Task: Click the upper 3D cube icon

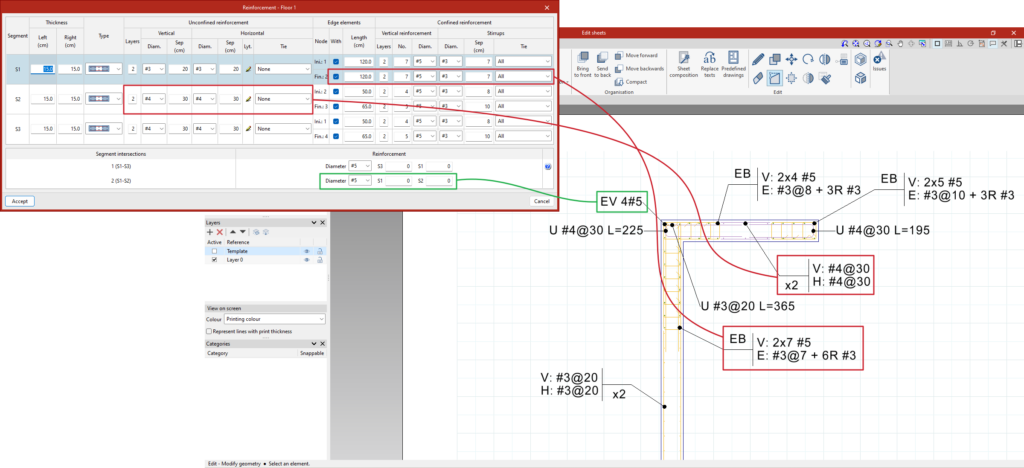Action: [x=861, y=59]
